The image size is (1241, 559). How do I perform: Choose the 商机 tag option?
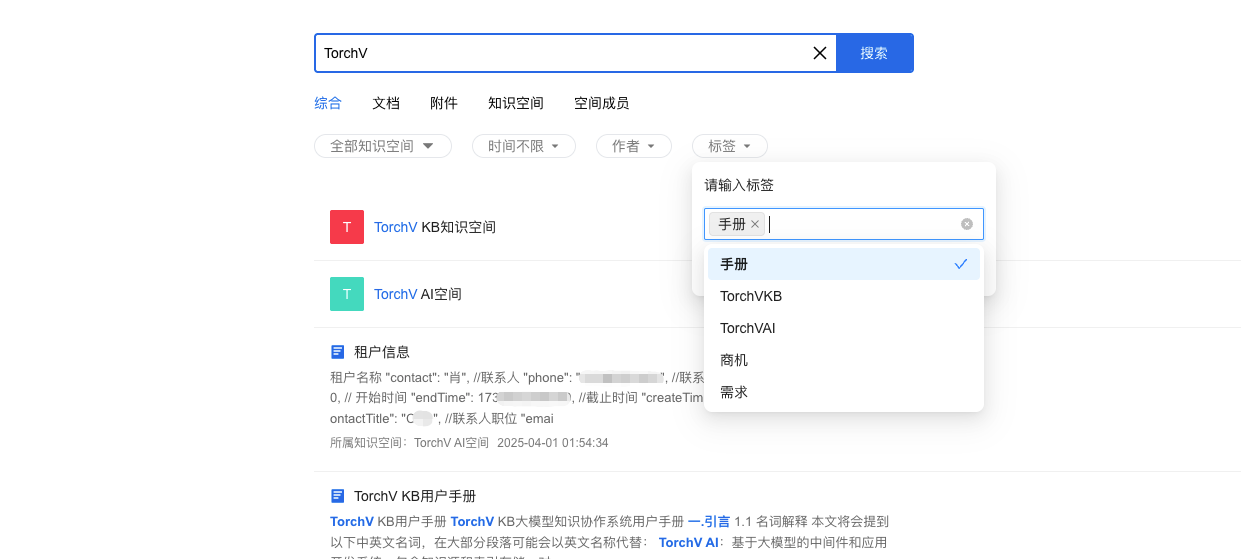click(844, 360)
